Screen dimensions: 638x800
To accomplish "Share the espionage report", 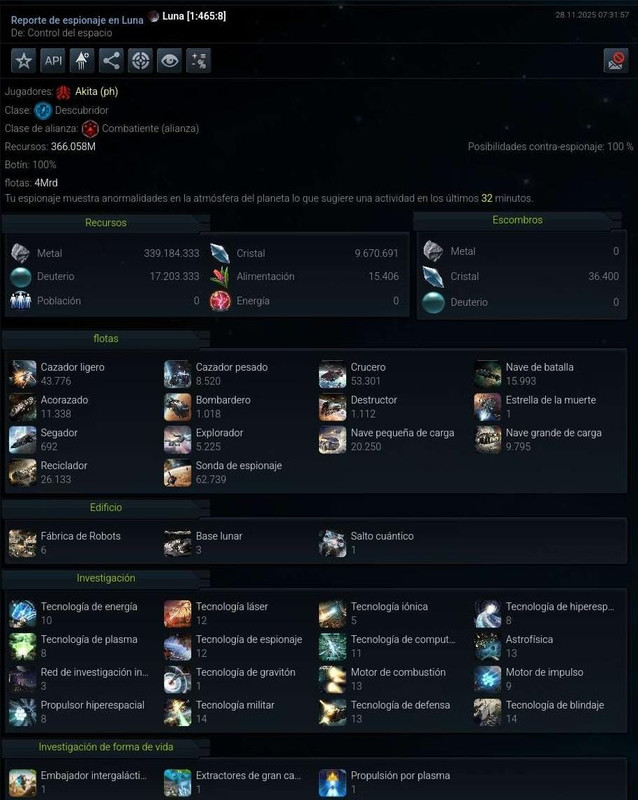I will tap(111, 61).
